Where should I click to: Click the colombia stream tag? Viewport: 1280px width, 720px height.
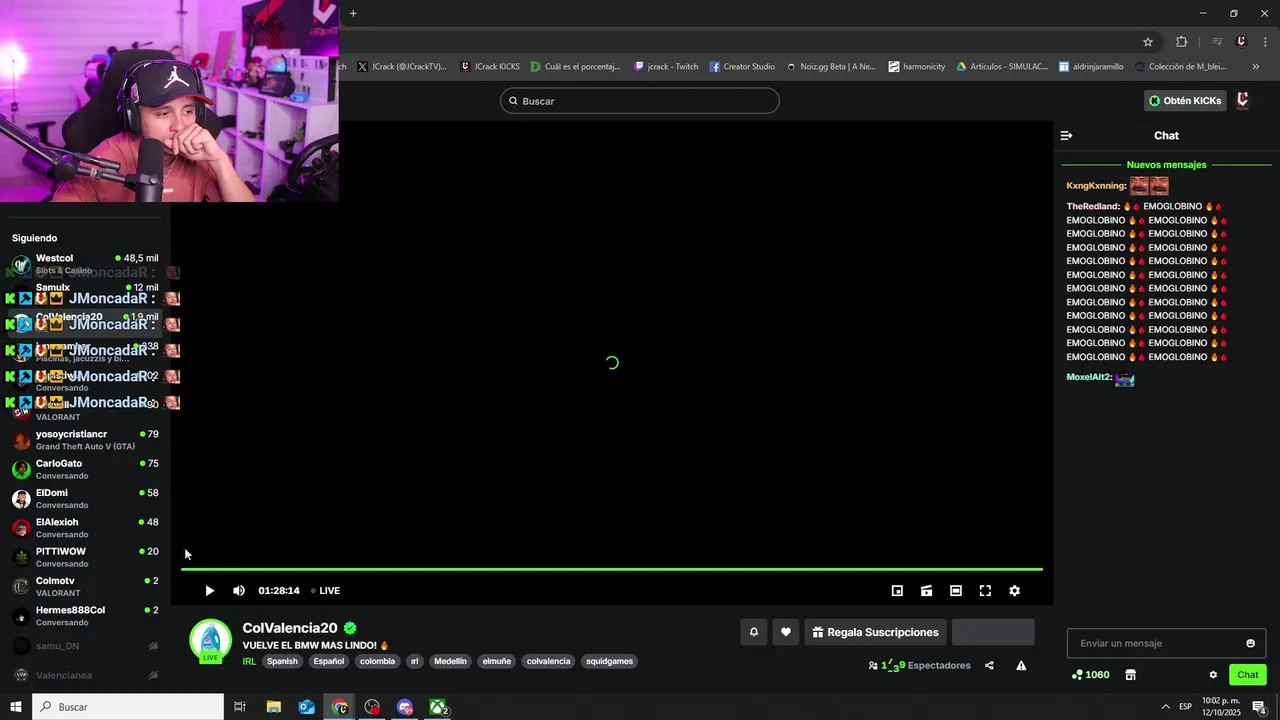(x=377, y=661)
